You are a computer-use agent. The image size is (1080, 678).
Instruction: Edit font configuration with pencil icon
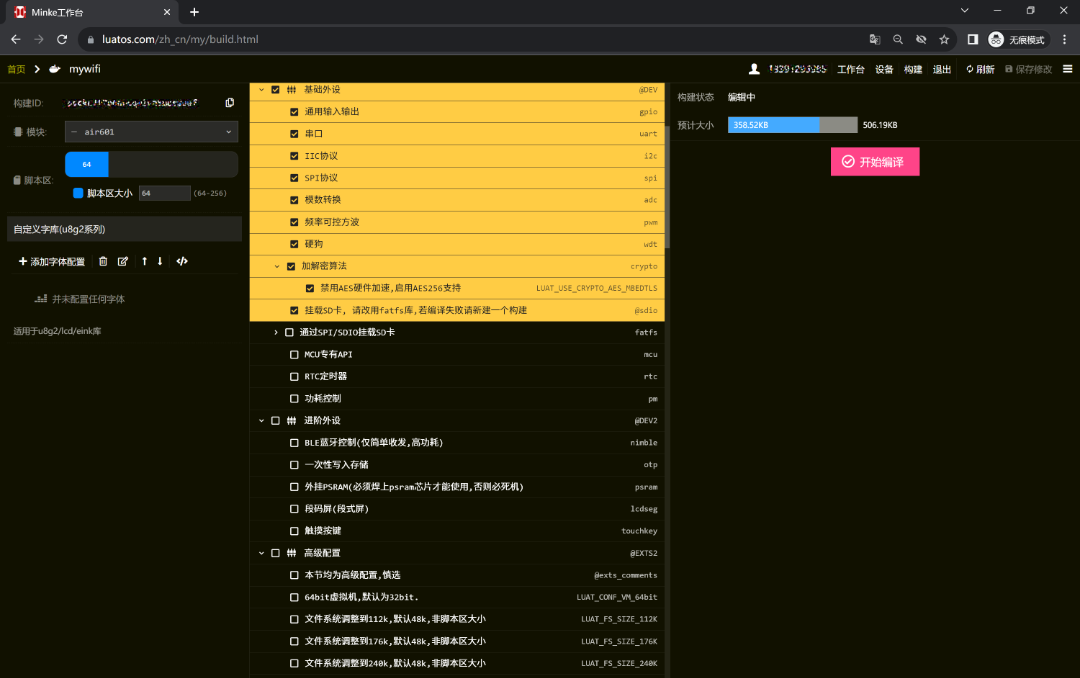[122, 261]
